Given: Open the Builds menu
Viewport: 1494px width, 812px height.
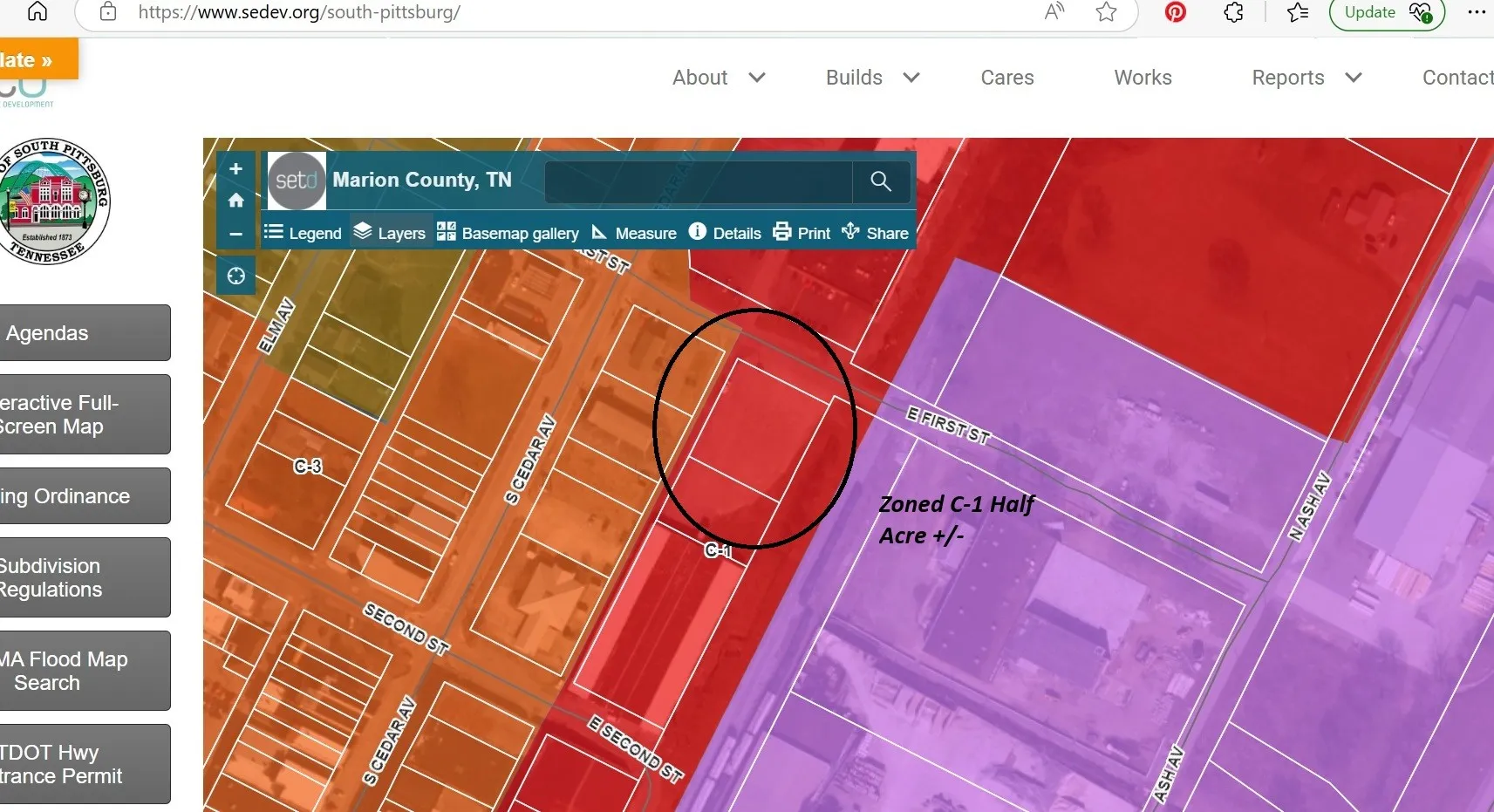Looking at the screenshot, I should (x=854, y=78).
